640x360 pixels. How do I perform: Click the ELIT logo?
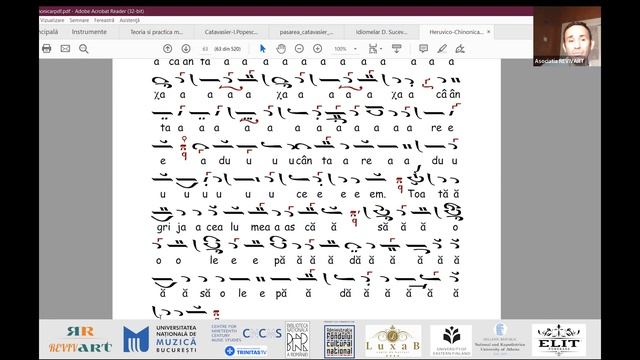(559, 340)
